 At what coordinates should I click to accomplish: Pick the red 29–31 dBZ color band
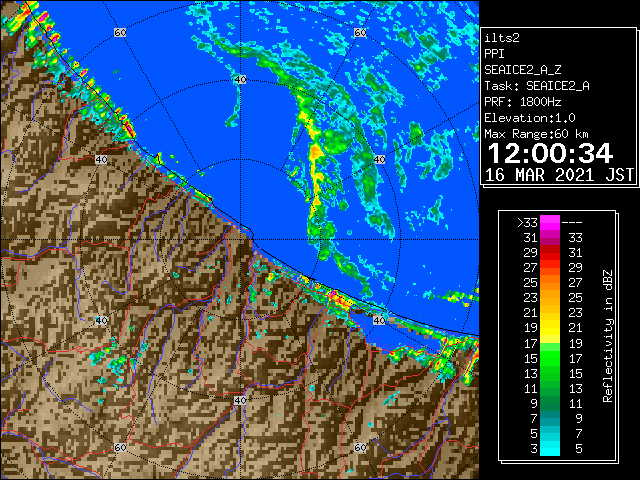coord(550,253)
